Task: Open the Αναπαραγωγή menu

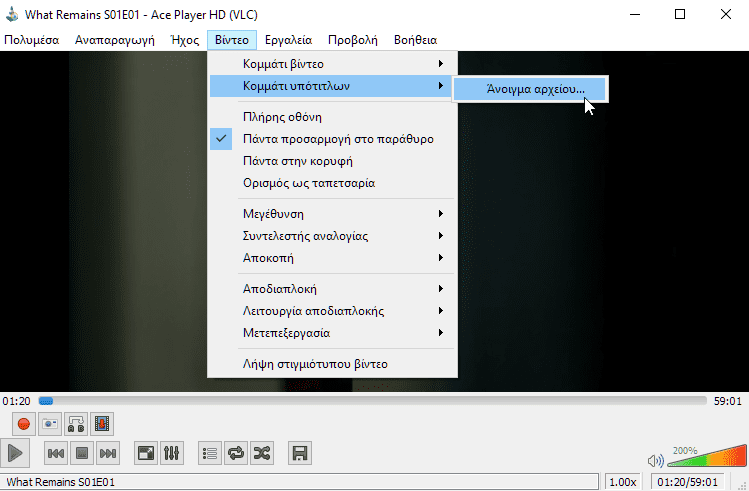Action: 115,40
